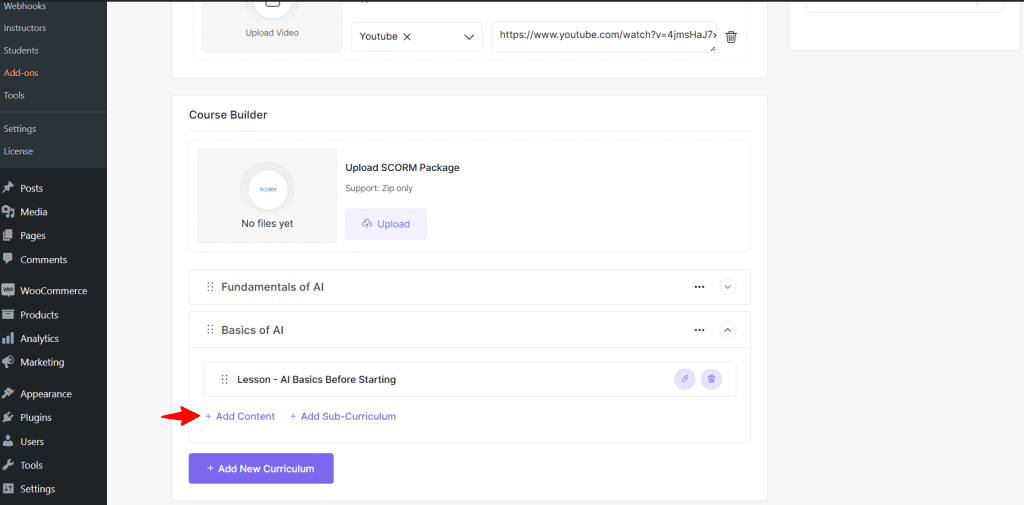Click the Analytics bar chart icon

coord(8,338)
